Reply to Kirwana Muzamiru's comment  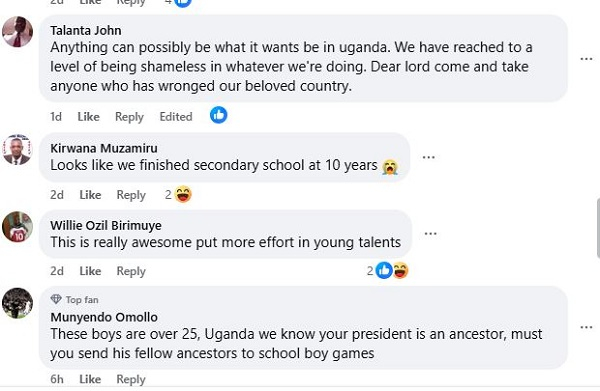pyautogui.click(x=131, y=195)
